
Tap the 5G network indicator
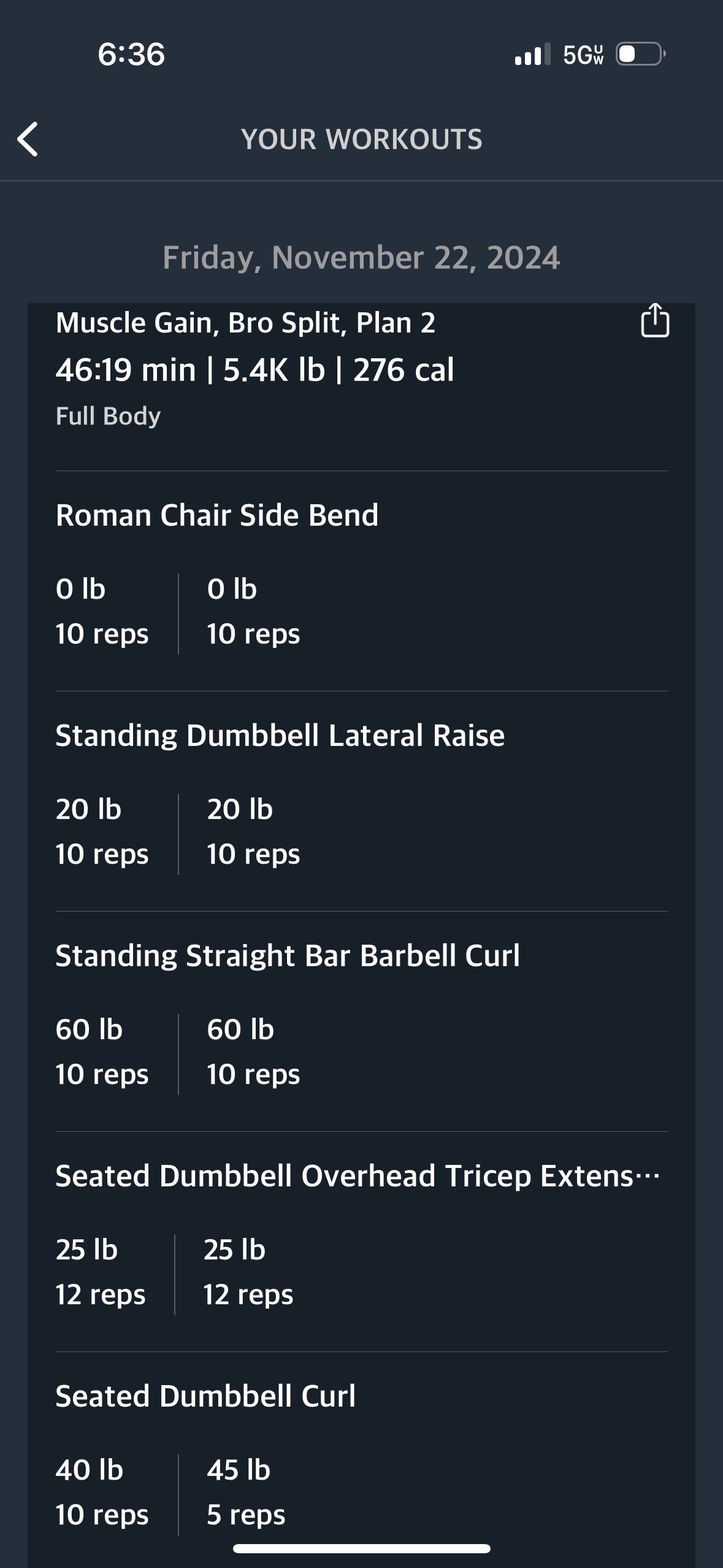coord(583,55)
